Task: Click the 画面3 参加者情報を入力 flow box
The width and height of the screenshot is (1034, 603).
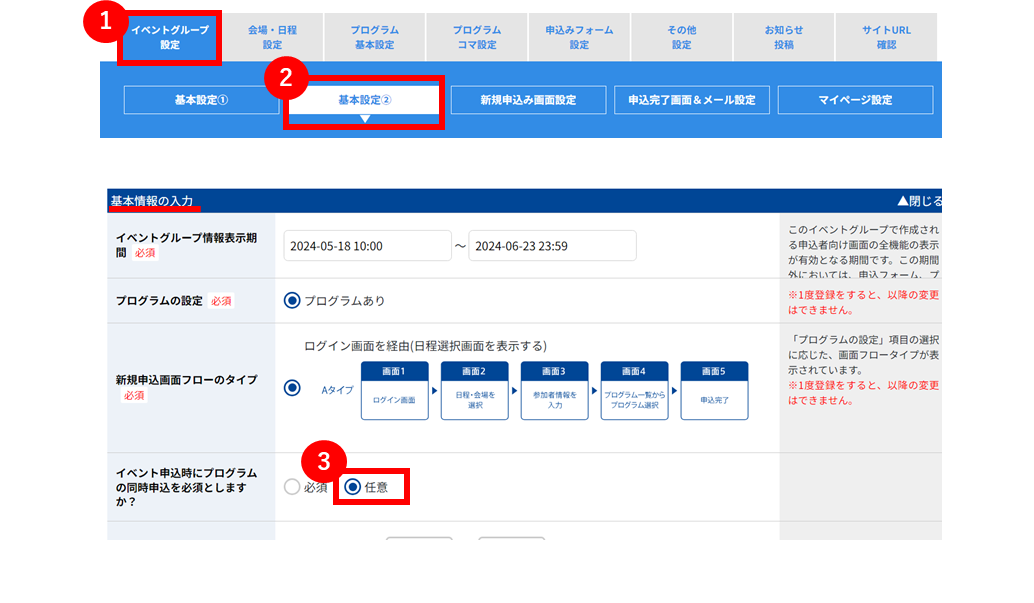Action: click(x=555, y=391)
